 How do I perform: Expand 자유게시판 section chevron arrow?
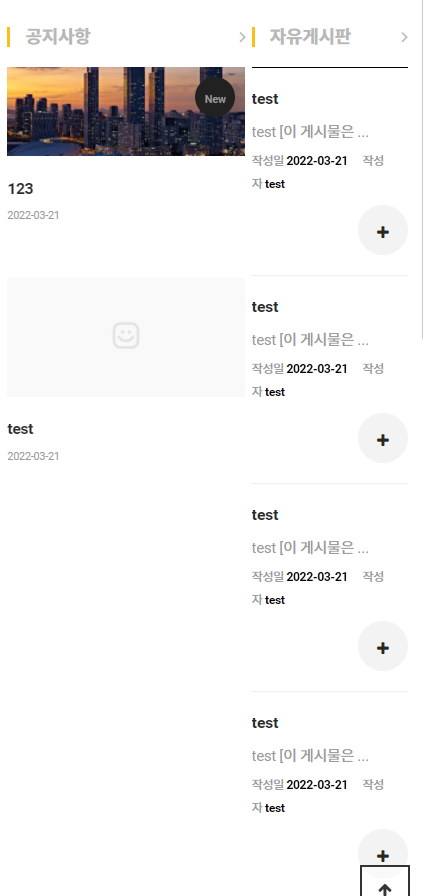(x=405, y=37)
